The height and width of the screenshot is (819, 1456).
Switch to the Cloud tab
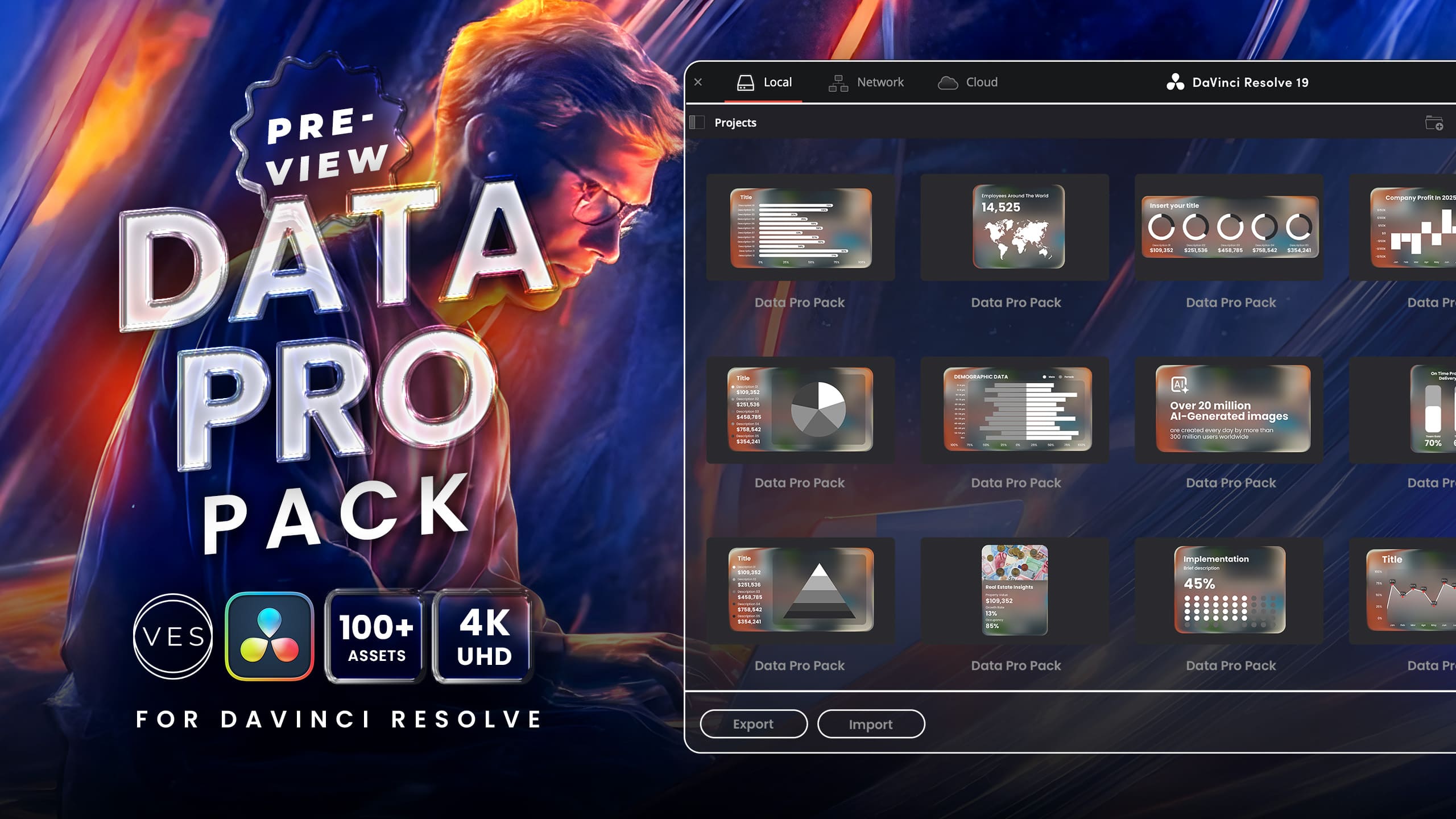[981, 82]
